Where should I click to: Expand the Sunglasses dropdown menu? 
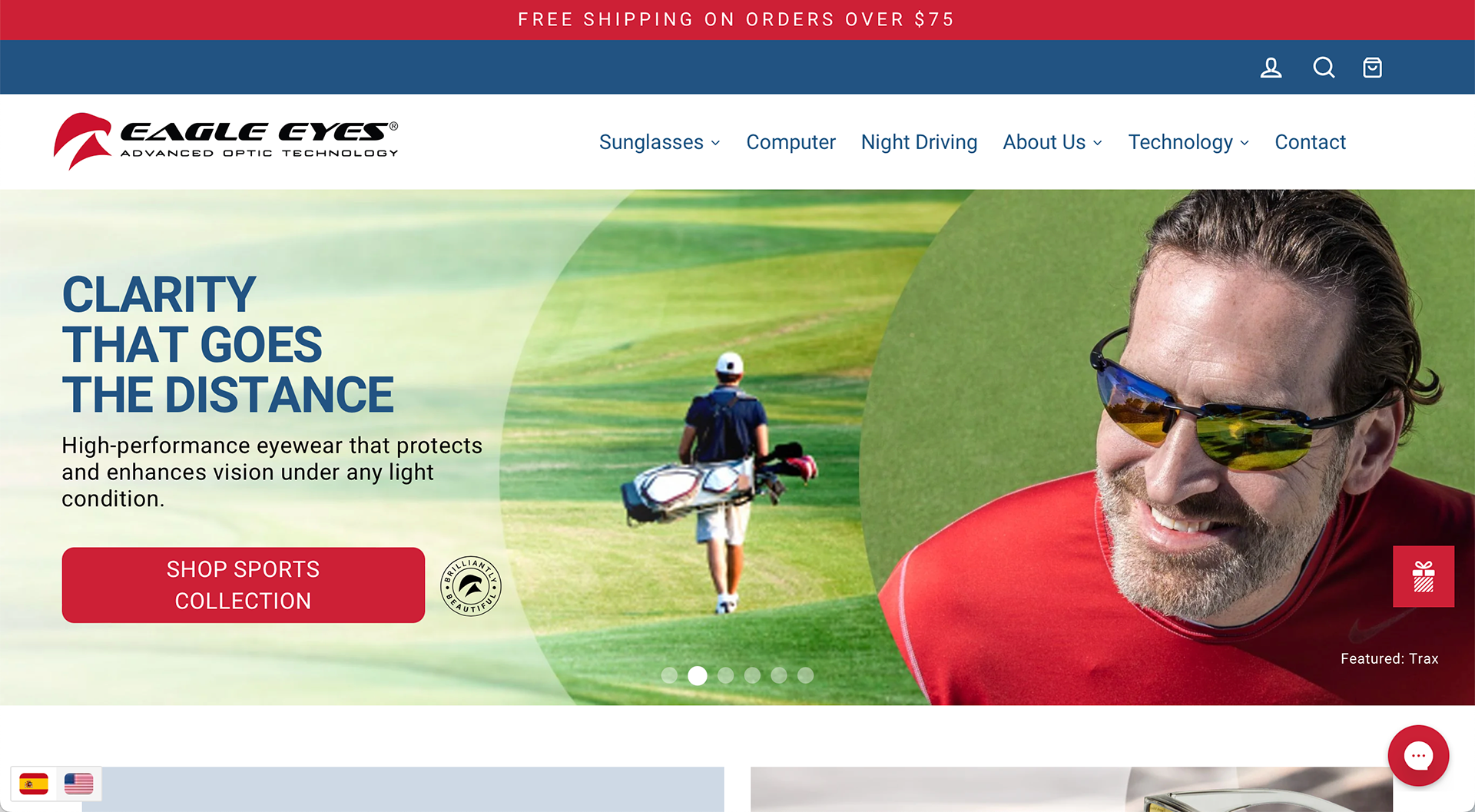[659, 142]
